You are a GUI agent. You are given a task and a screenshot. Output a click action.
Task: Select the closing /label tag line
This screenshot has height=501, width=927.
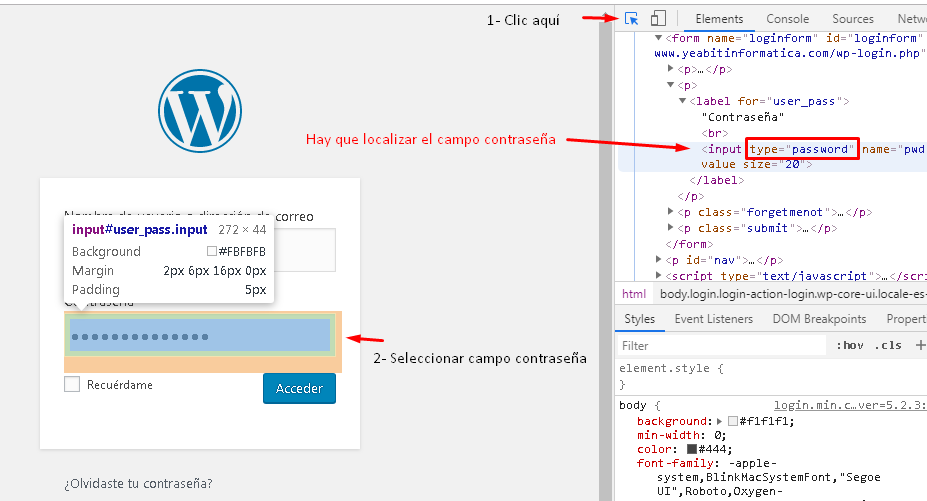(x=717, y=180)
